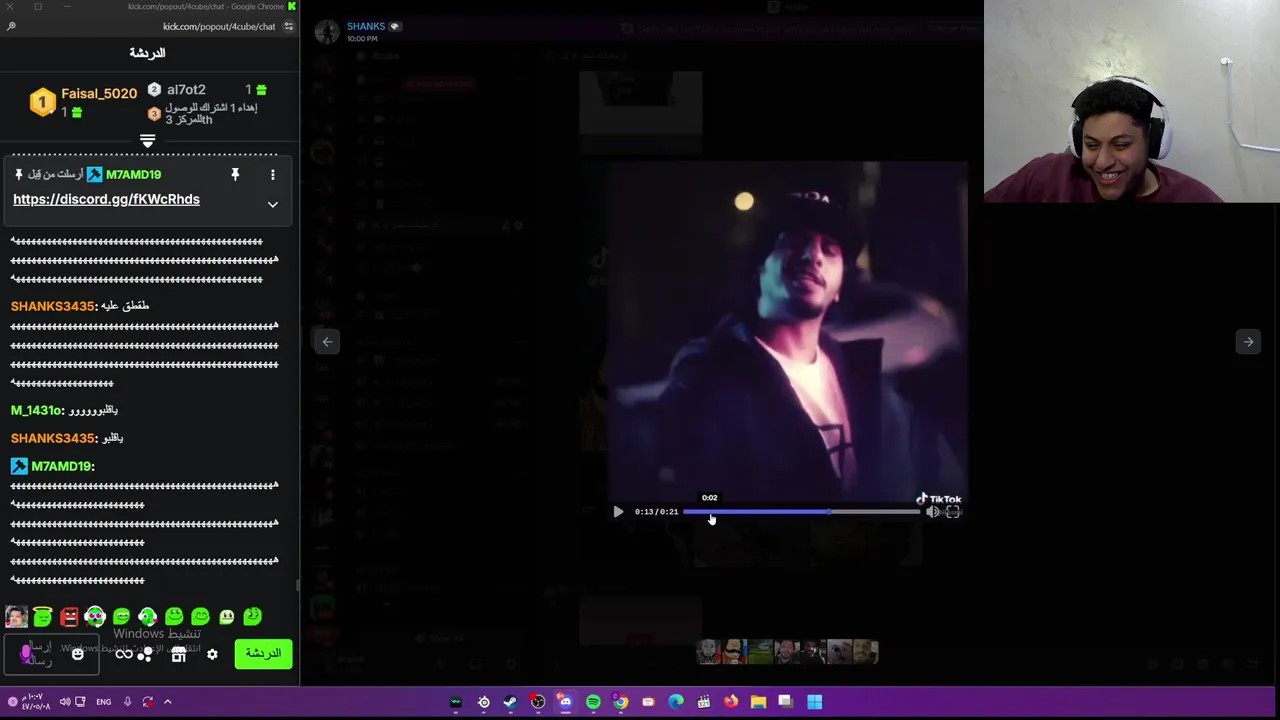Screen dimensions: 1280x720
Task: Open SHANKS profile in Discord viewer
Action: coord(366,27)
